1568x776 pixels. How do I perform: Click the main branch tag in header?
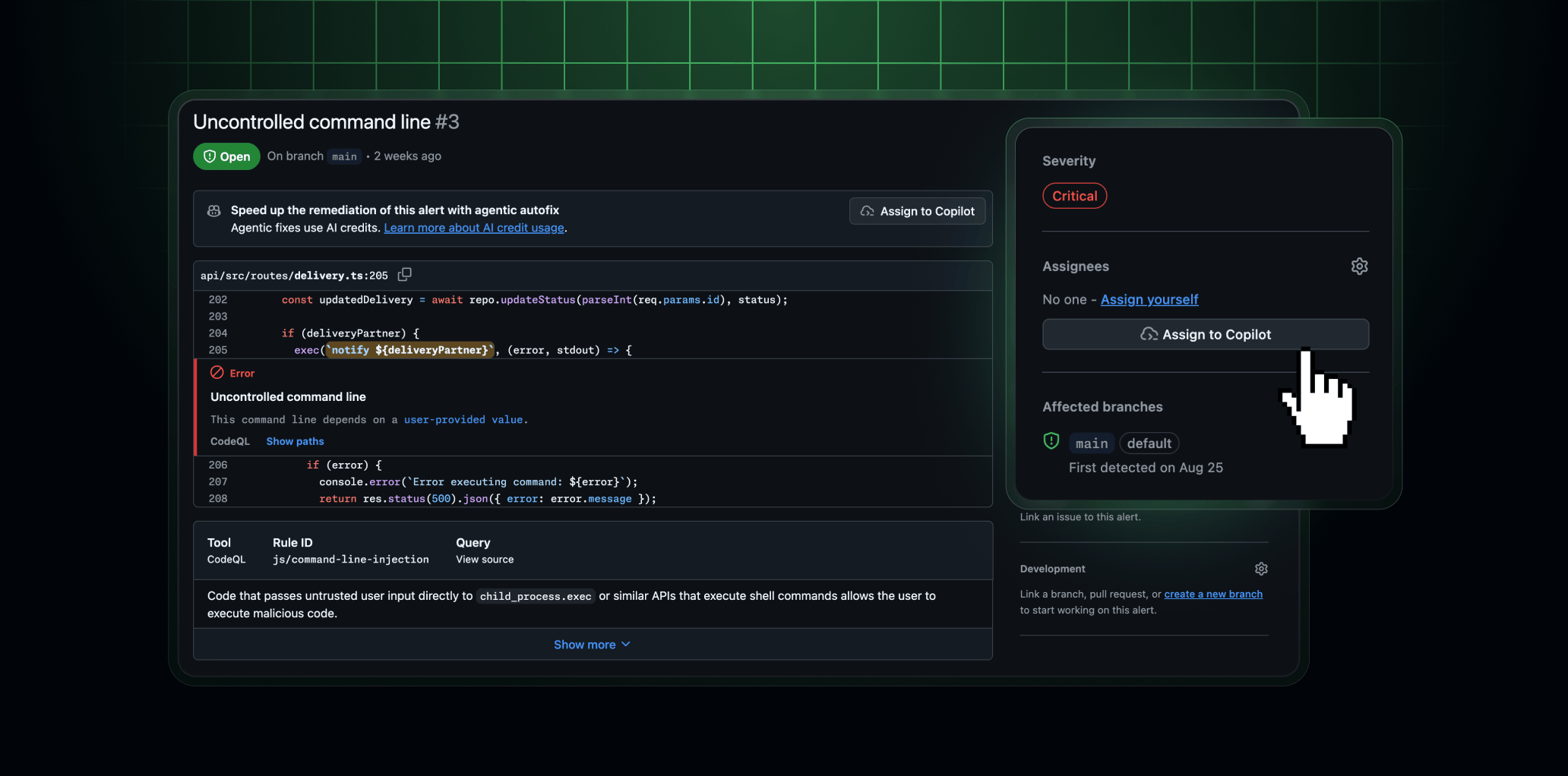tap(344, 156)
